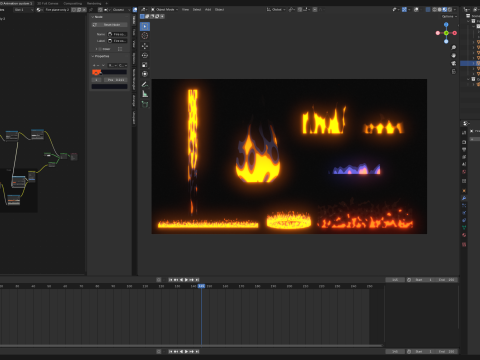
Task: Switch to the Compositing workspace tab
Action: point(73,3)
